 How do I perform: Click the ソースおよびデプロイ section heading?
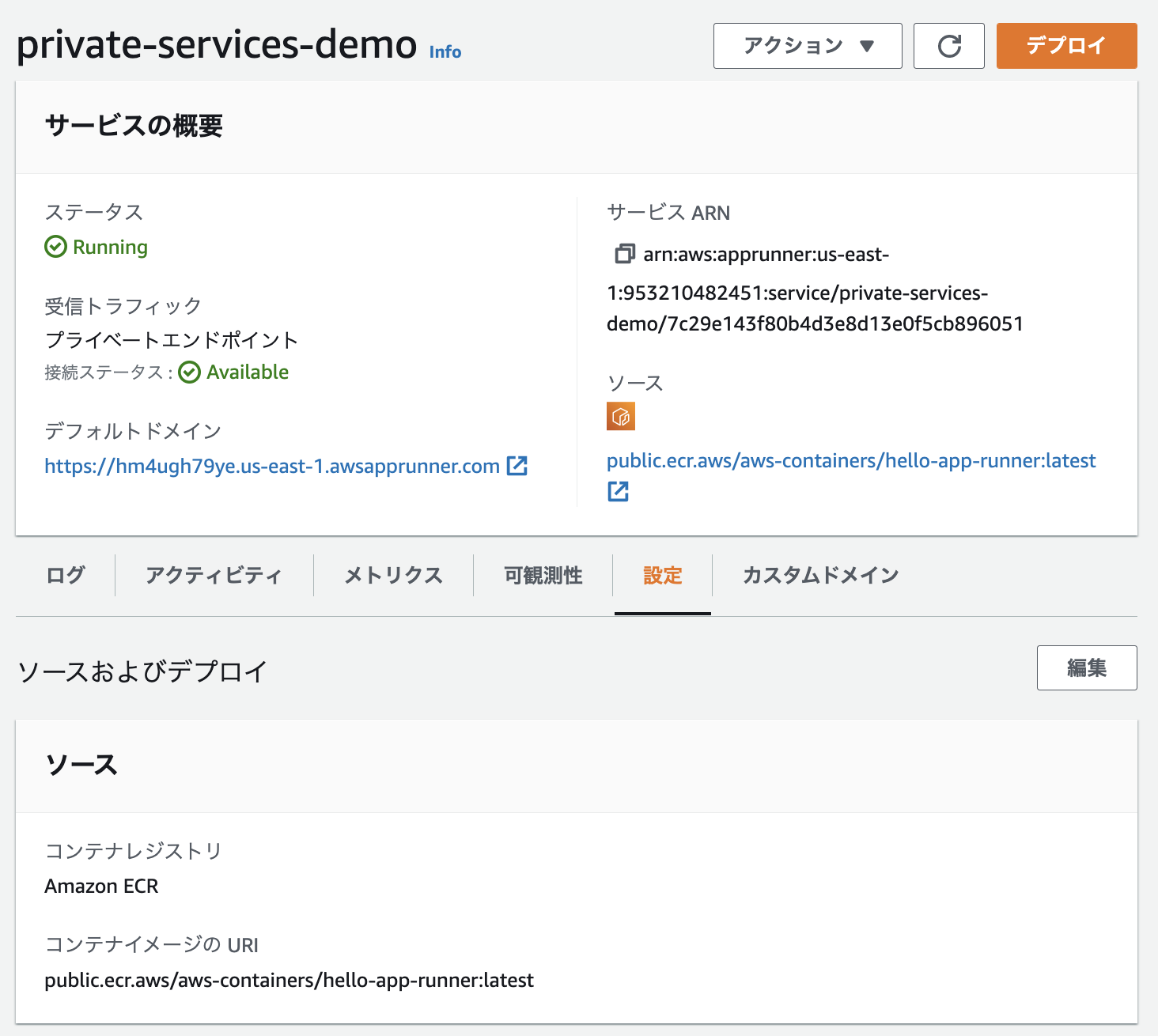(143, 671)
